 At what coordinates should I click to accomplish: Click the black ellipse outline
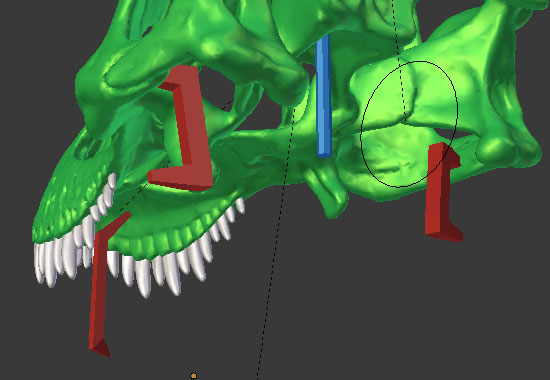[409, 124]
